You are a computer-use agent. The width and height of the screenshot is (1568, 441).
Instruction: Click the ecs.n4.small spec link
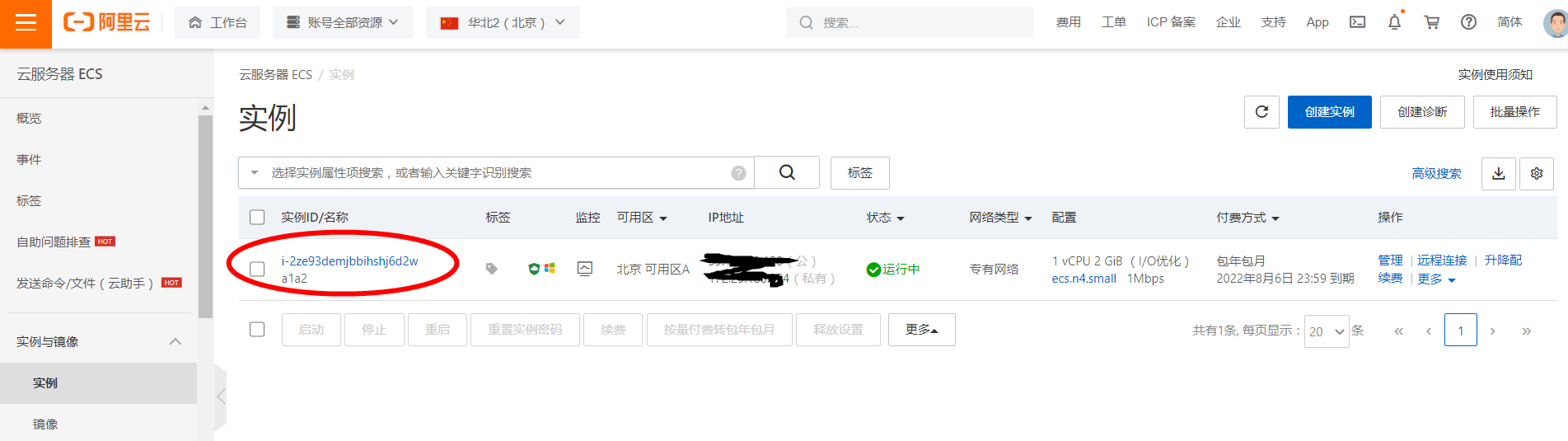[x=1084, y=279]
